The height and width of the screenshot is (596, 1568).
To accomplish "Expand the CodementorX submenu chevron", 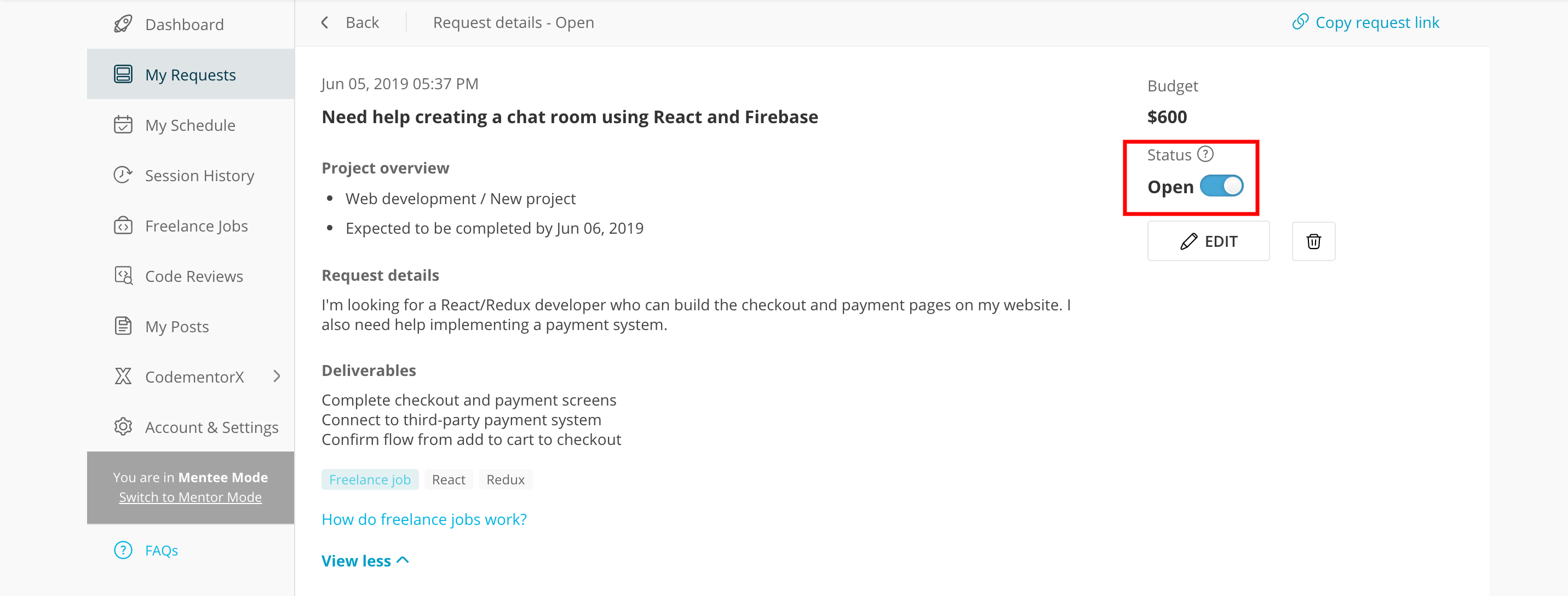I will pyautogui.click(x=277, y=377).
